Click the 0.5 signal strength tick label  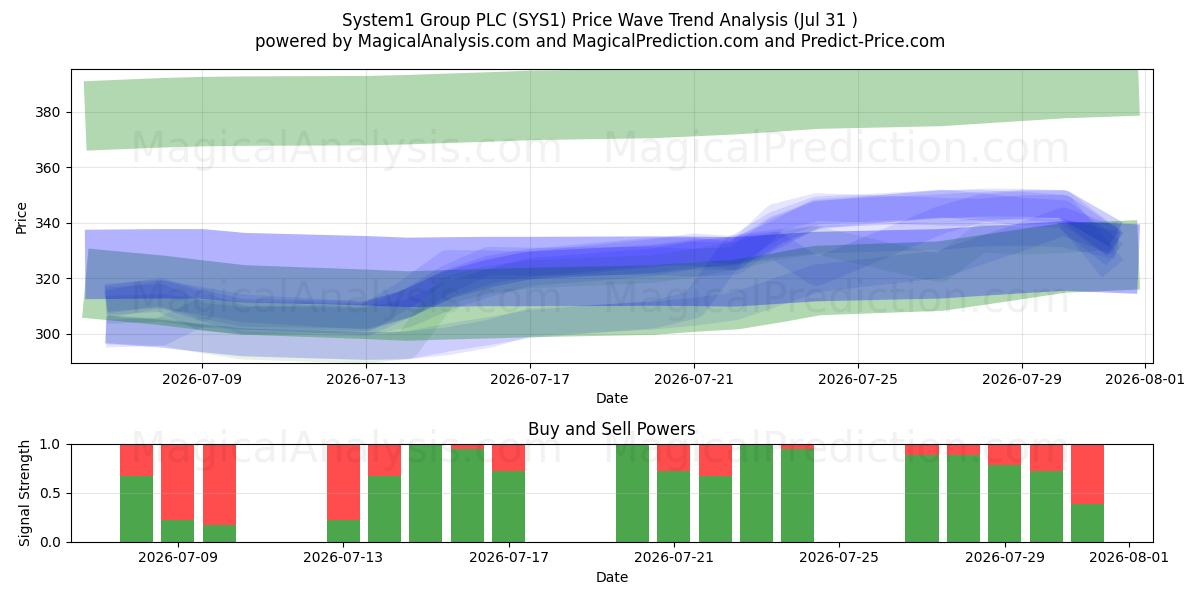coord(52,493)
